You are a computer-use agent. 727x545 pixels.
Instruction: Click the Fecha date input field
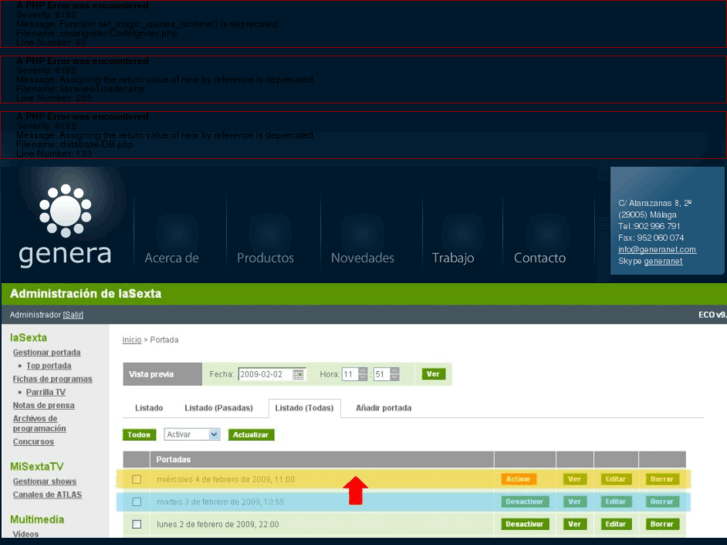(265, 374)
